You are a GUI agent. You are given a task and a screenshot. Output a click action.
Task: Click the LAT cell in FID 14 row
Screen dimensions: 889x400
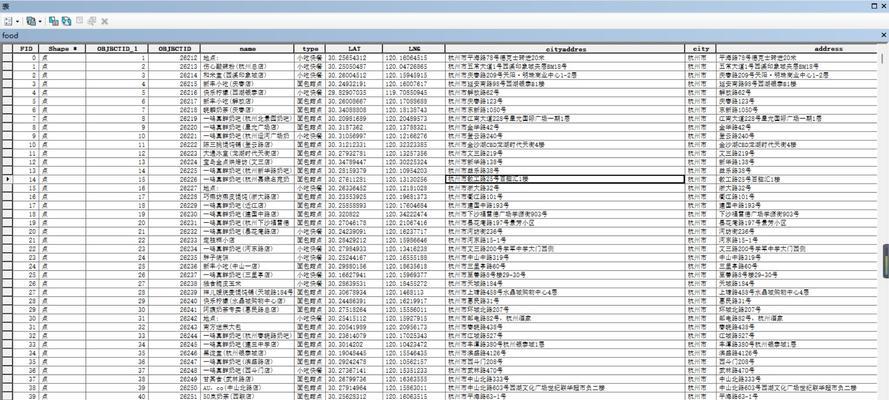click(354, 179)
